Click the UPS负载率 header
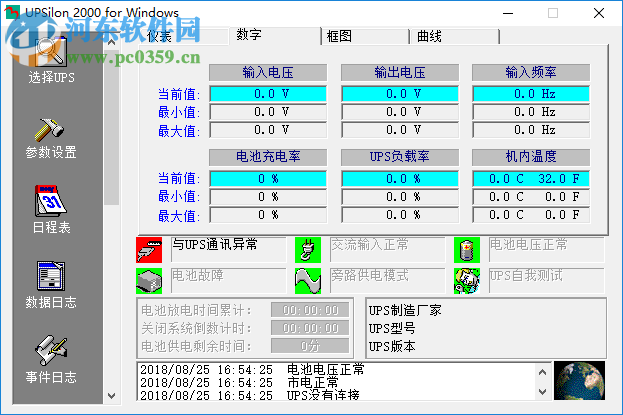This screenshot has width=623, height=415. pyautogui.click(x=400, y=157)
